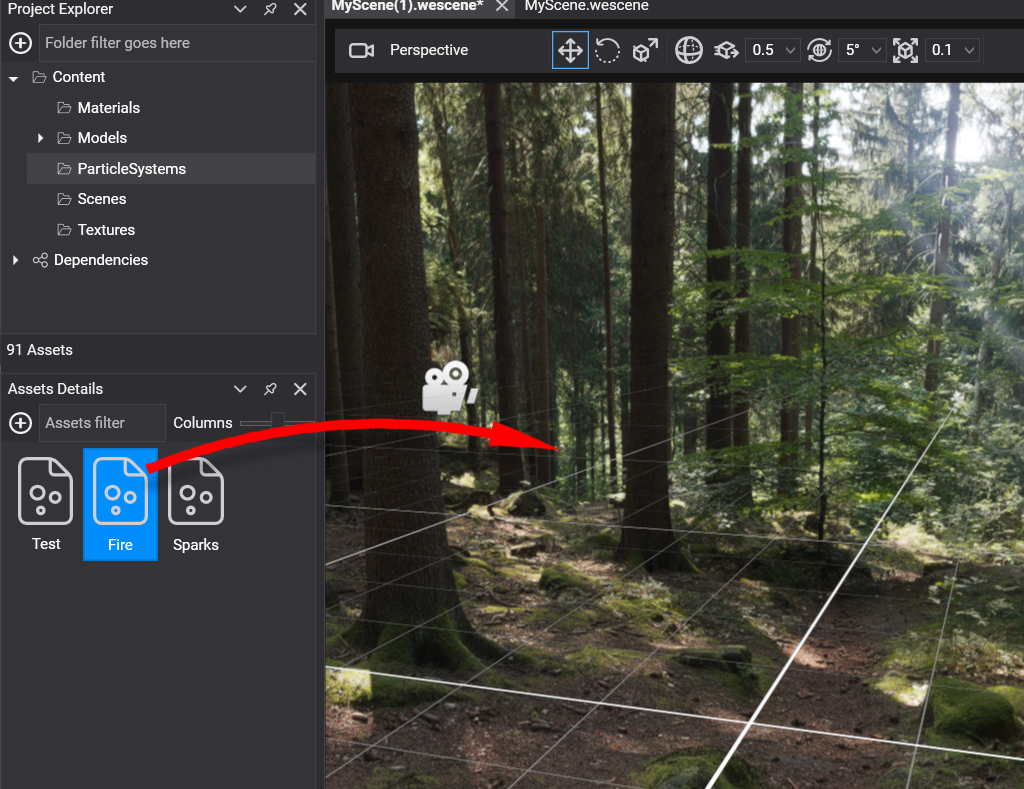The height and width of the screenshot is (789, 1024).
Task: Click the add folder plus icon
Action: pos(20,43)
